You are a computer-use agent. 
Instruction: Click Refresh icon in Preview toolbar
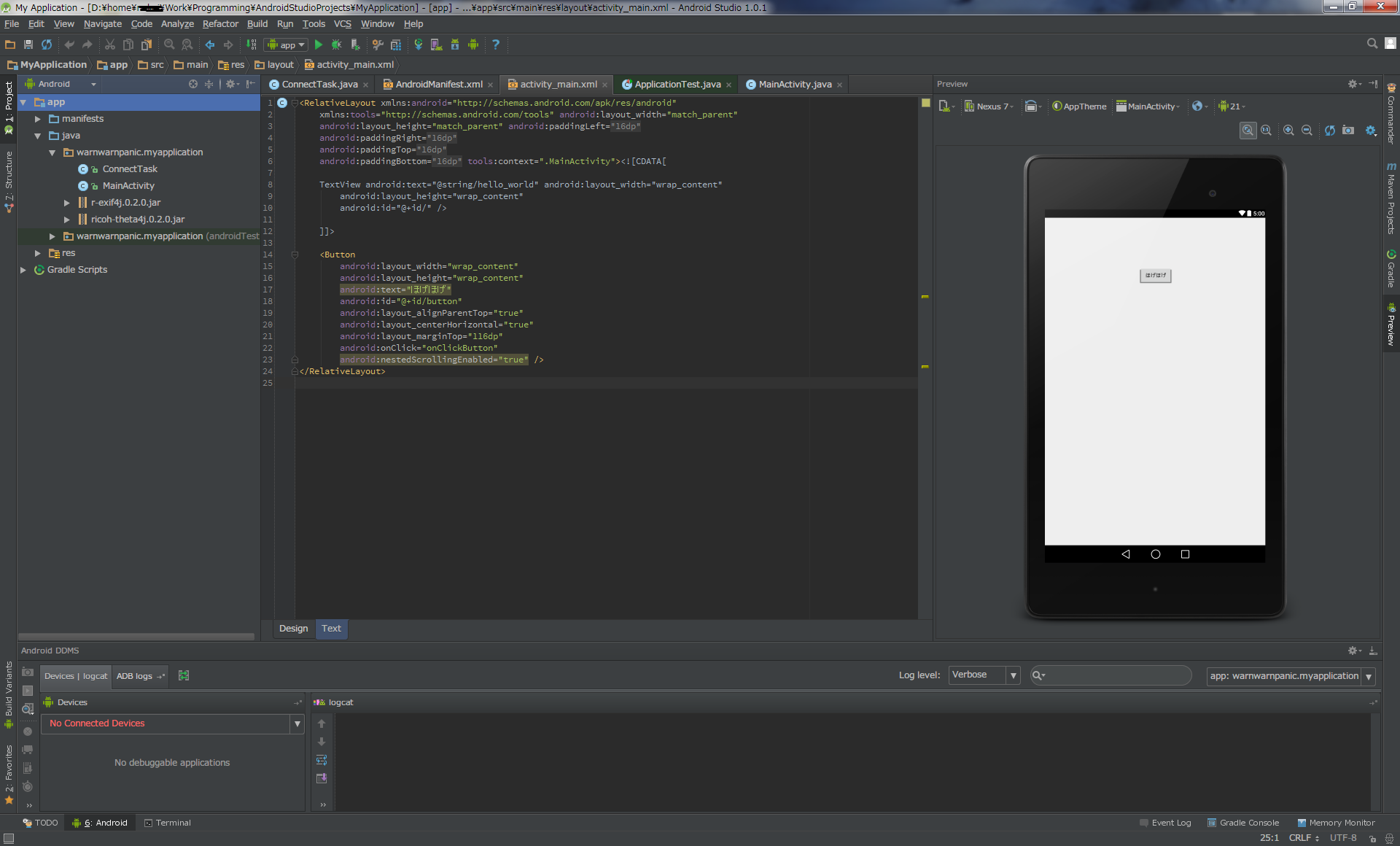1330,130
